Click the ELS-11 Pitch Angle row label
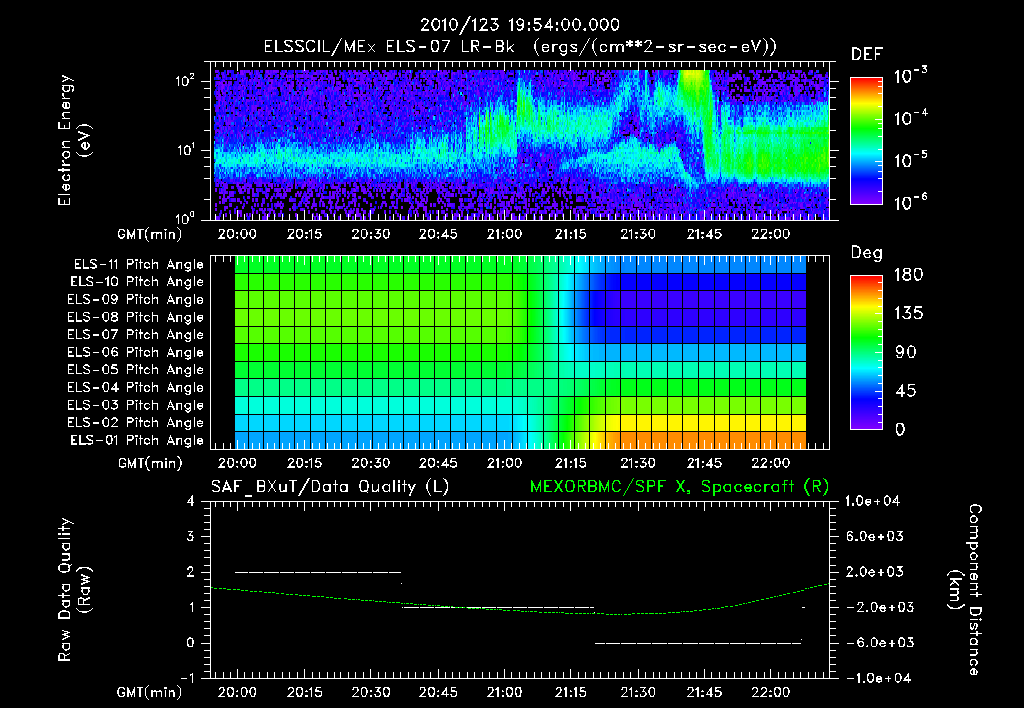The height and width of the screenshot is (708, 1024). (x=138, y=265)
